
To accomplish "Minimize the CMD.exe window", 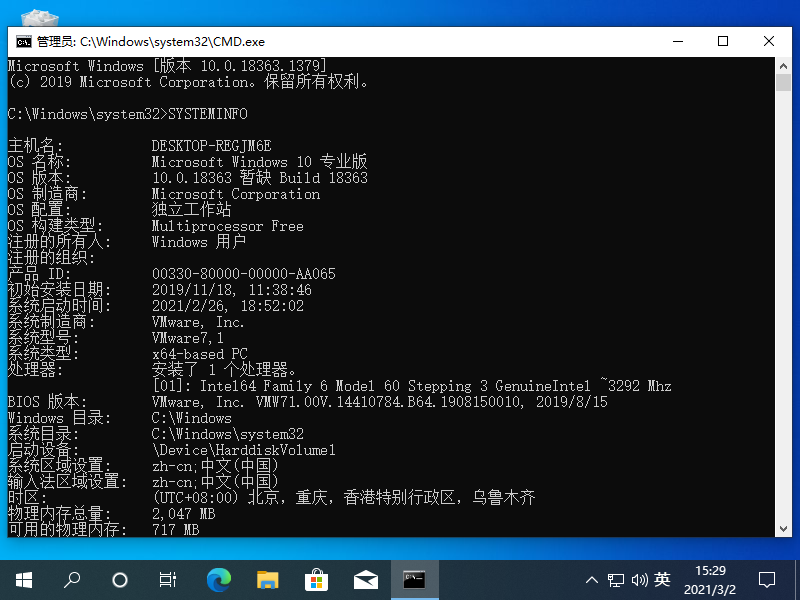I will click(x=678, y=41).
